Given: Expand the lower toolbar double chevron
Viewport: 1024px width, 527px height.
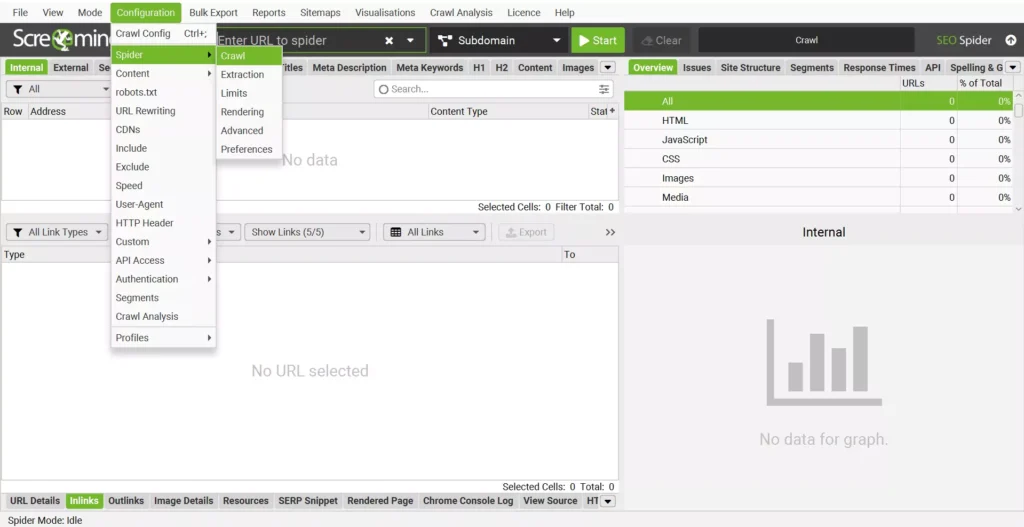Looking at the screenshot, I should (610, 232).
